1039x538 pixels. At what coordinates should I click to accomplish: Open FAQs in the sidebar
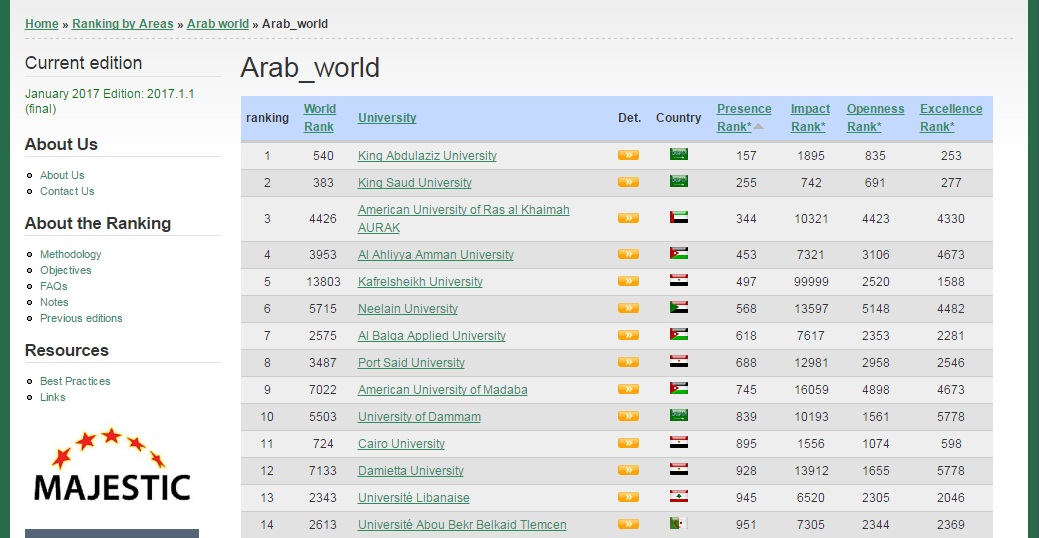click(54, 286)
